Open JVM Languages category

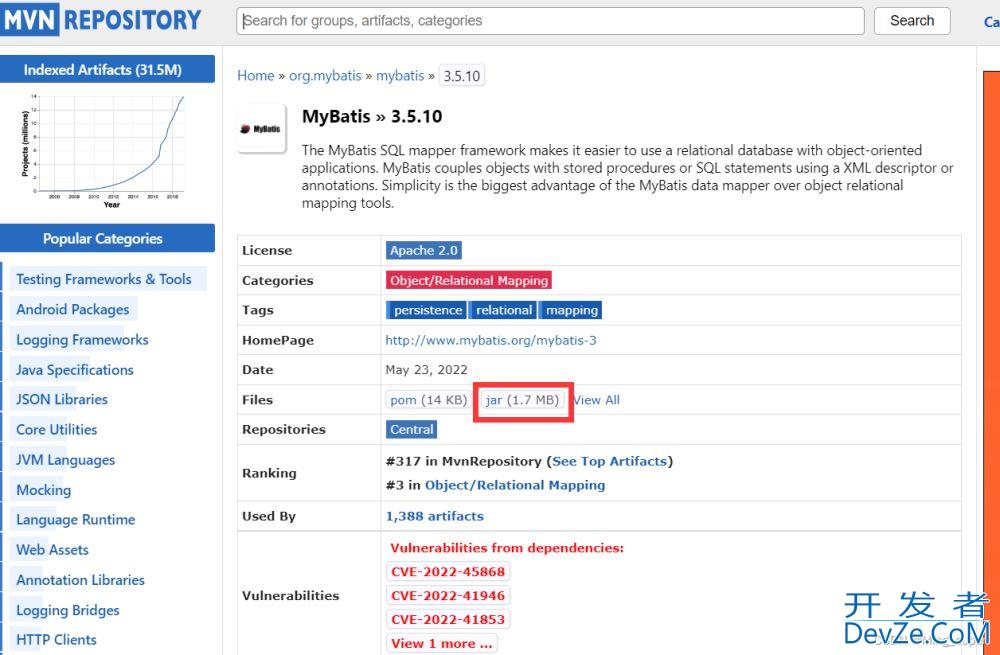coord(66,460)
